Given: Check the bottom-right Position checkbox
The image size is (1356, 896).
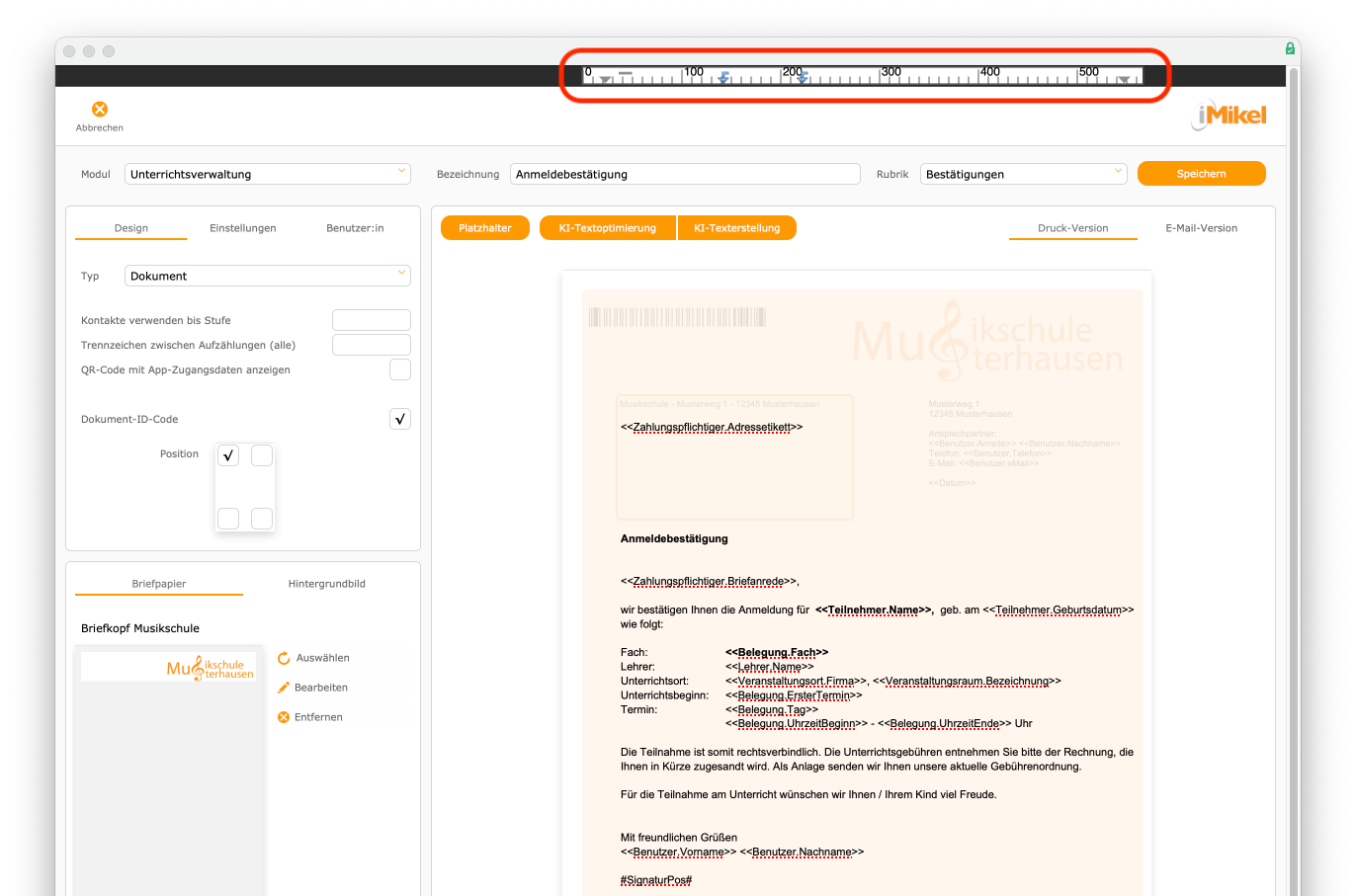Looking at the screenshot, I should (x=262, y=519).
